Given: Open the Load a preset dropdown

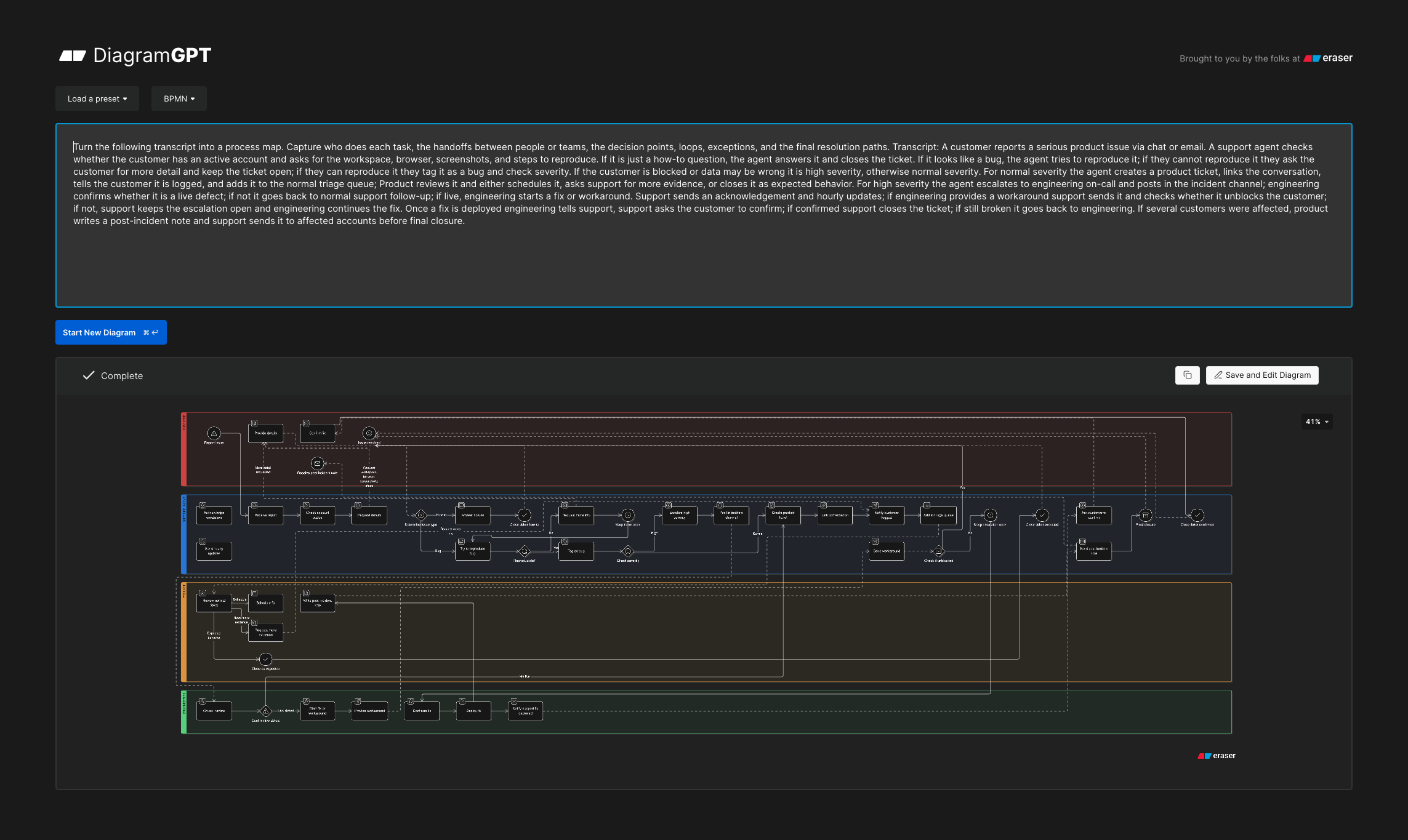Looking at the screenshot, I should (97, 98).
